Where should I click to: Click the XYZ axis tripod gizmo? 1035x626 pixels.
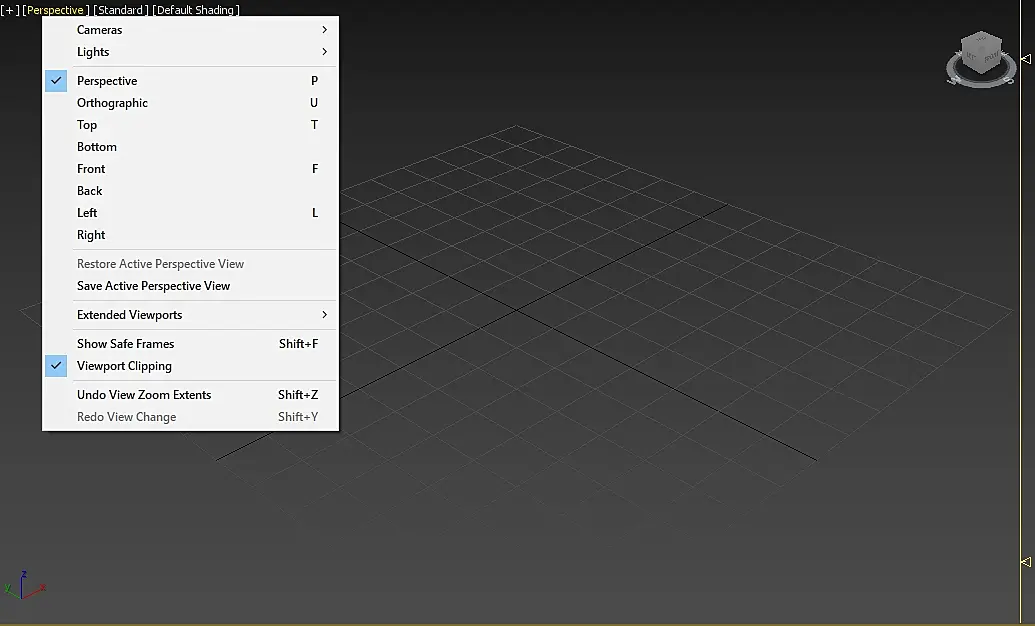pos(24,585)
